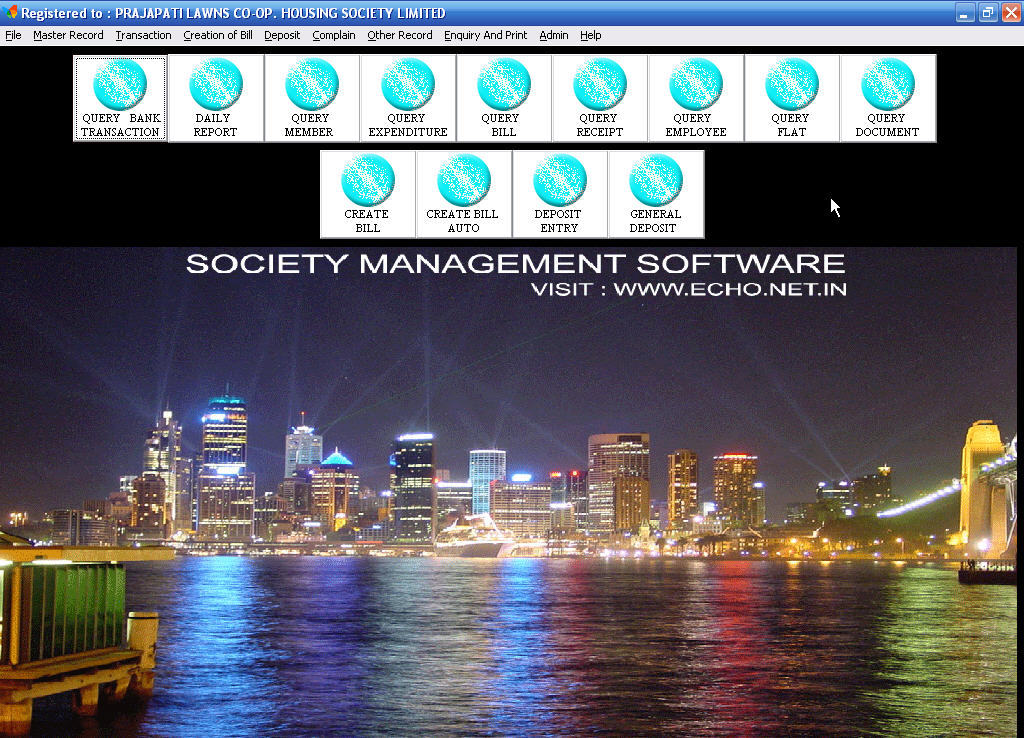Viewport: 1024px width, 738px height.
Task: Select the General Deposit icon
Action: 657,192
